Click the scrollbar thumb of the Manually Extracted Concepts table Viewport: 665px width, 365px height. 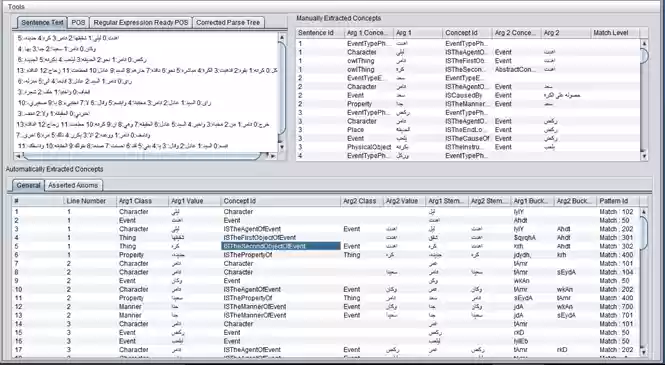(x=644, y=56)
